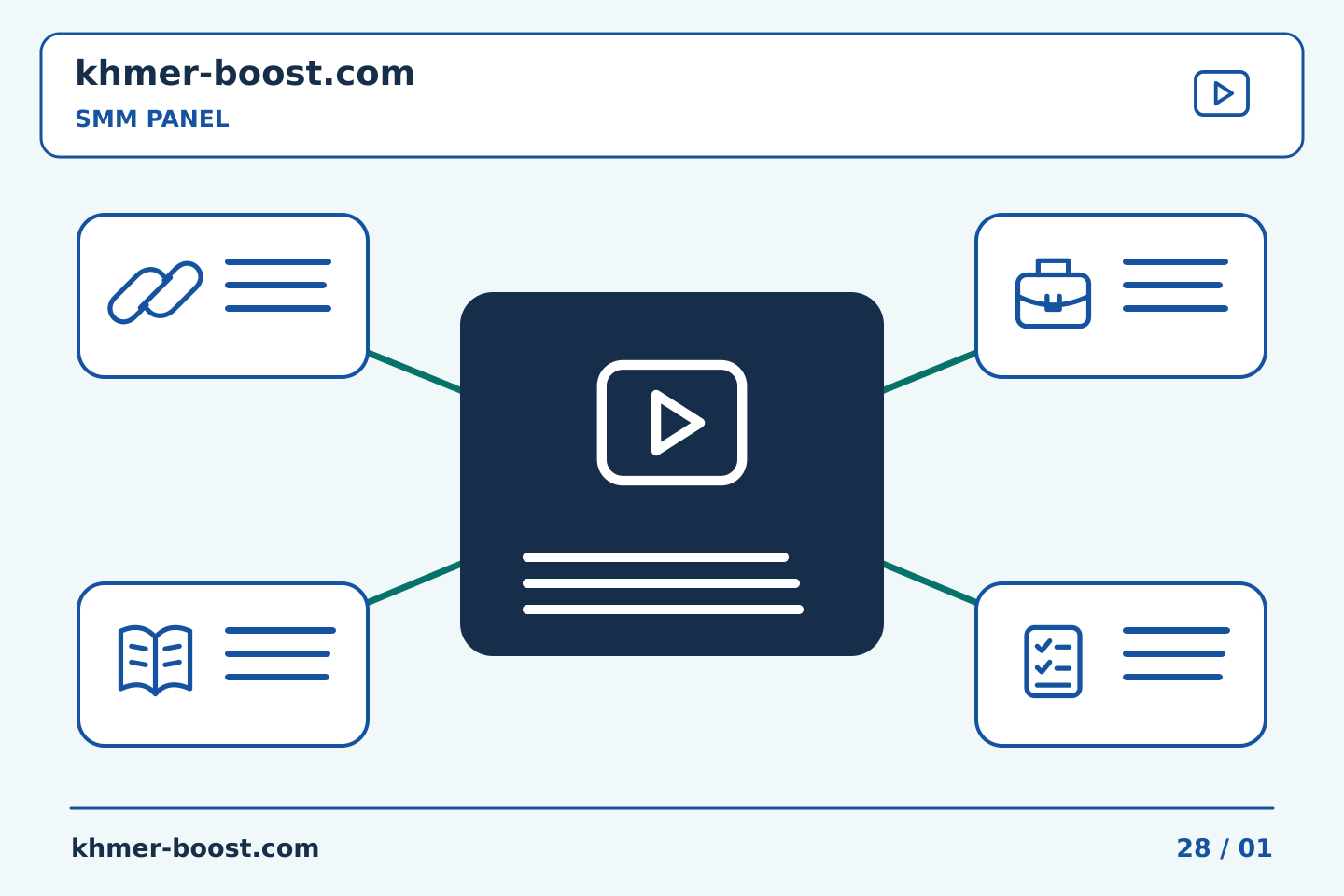Screen dimensions: 1344x896
Task: Click the checklist clipboard icon
Action: coord(1053,662)
